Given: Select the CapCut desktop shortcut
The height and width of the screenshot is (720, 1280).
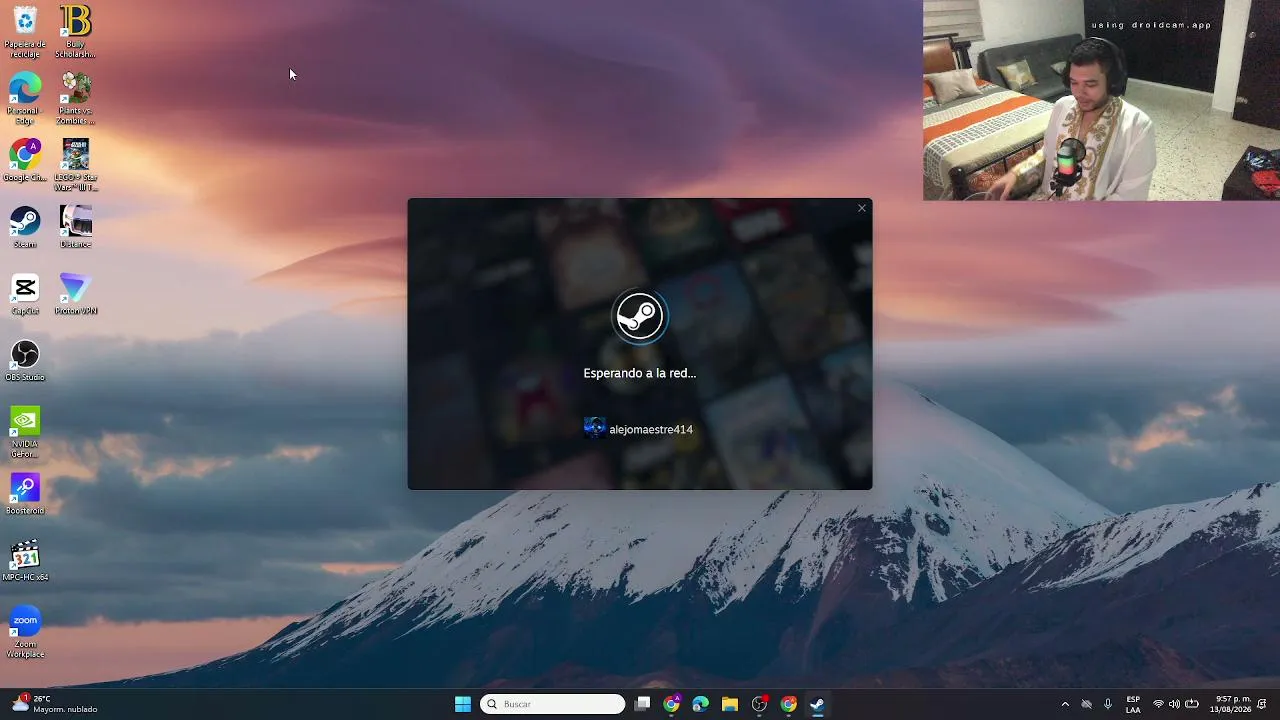Looking at the screenshot, I should tap(25, 294).
